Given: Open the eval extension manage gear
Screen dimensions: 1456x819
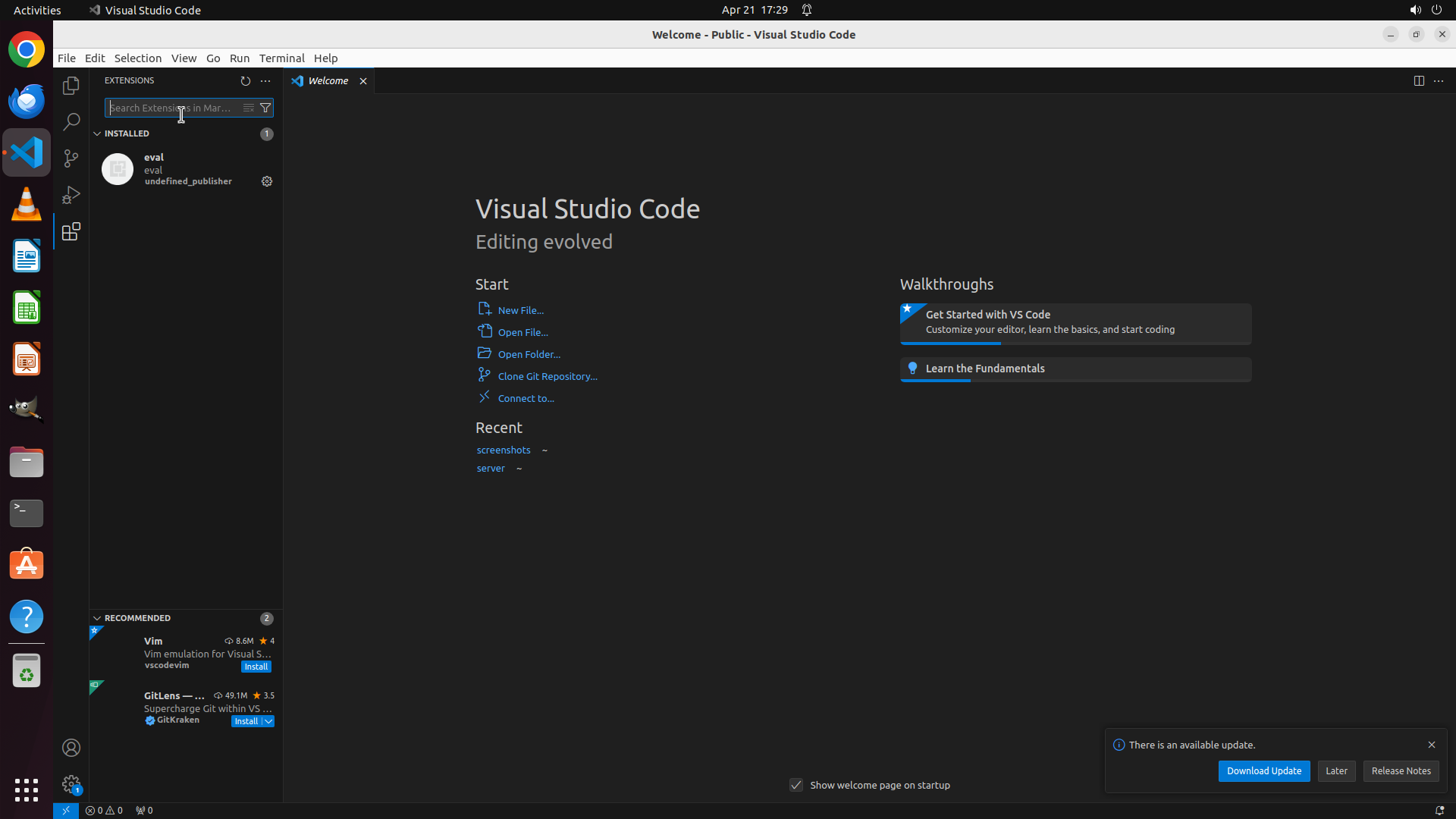Looking at the screenshot, I should [x=267, y=181].
